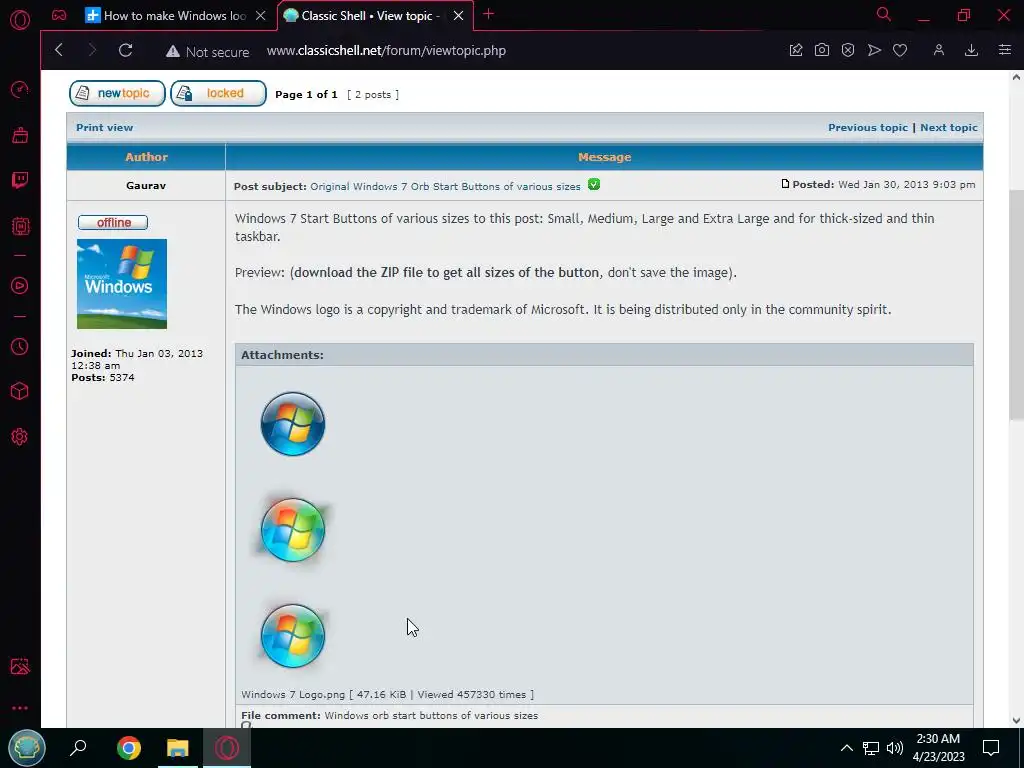
Task: Click the newtopic button
Action: (x=118, y=93)
